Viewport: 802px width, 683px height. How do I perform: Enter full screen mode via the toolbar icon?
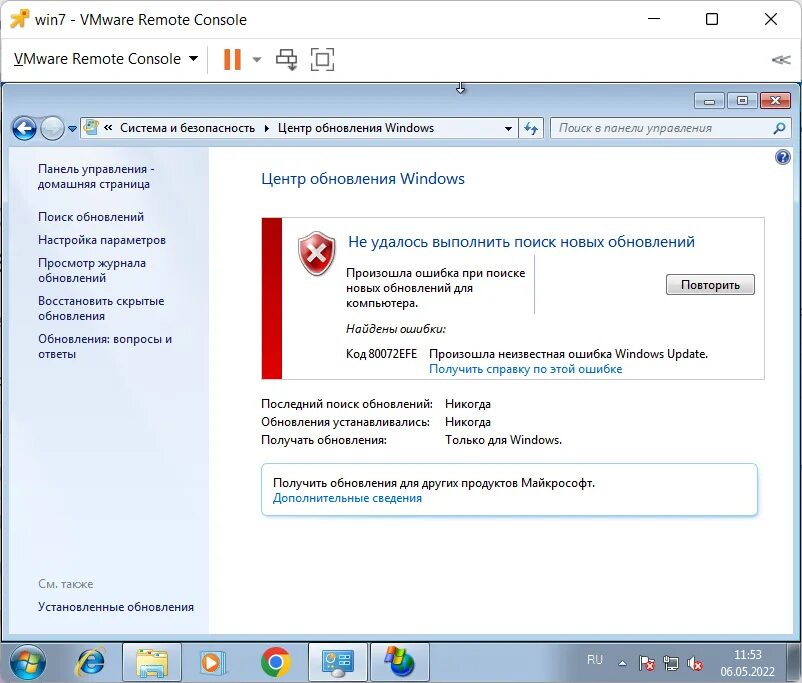(322, 59)
